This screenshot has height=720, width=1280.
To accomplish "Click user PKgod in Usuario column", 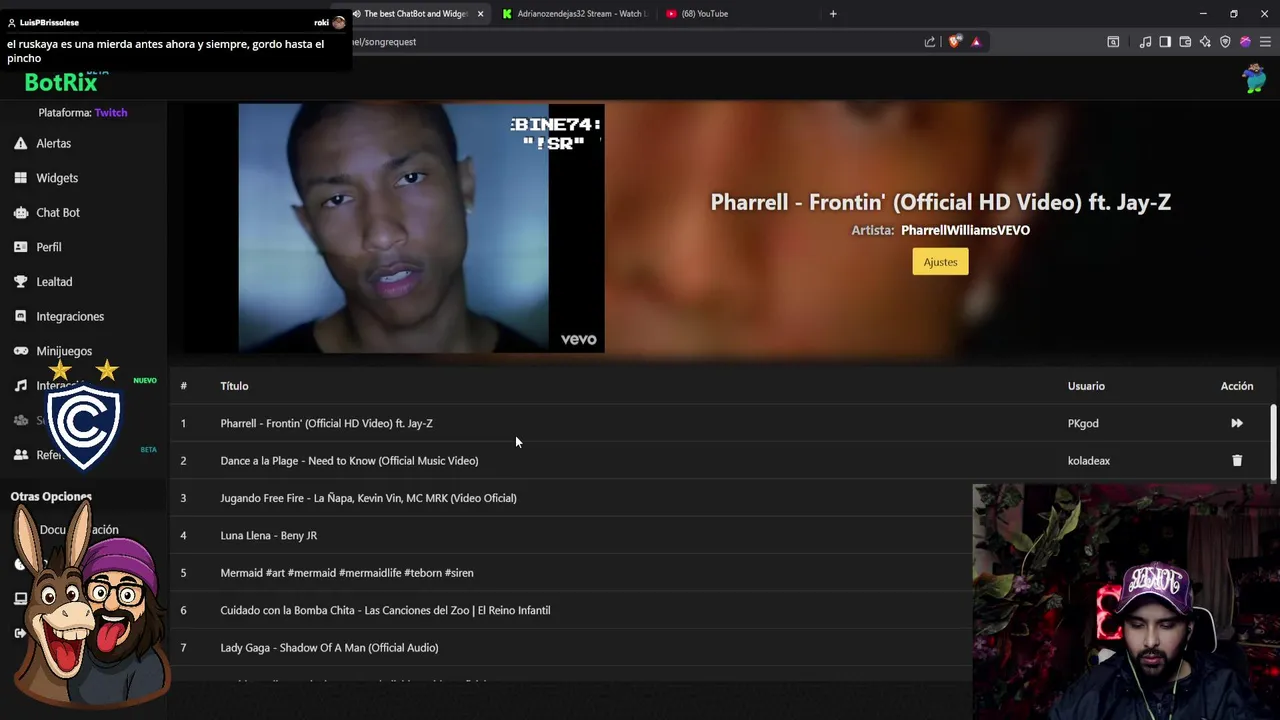I will 1083,424.
